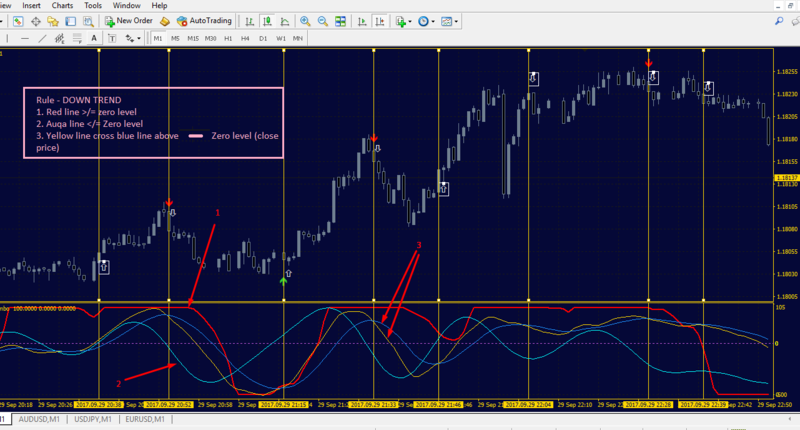Viewport: 800px width, 430px height.
Task: Switch timeframe to H4
Action: tap(245, 38)
